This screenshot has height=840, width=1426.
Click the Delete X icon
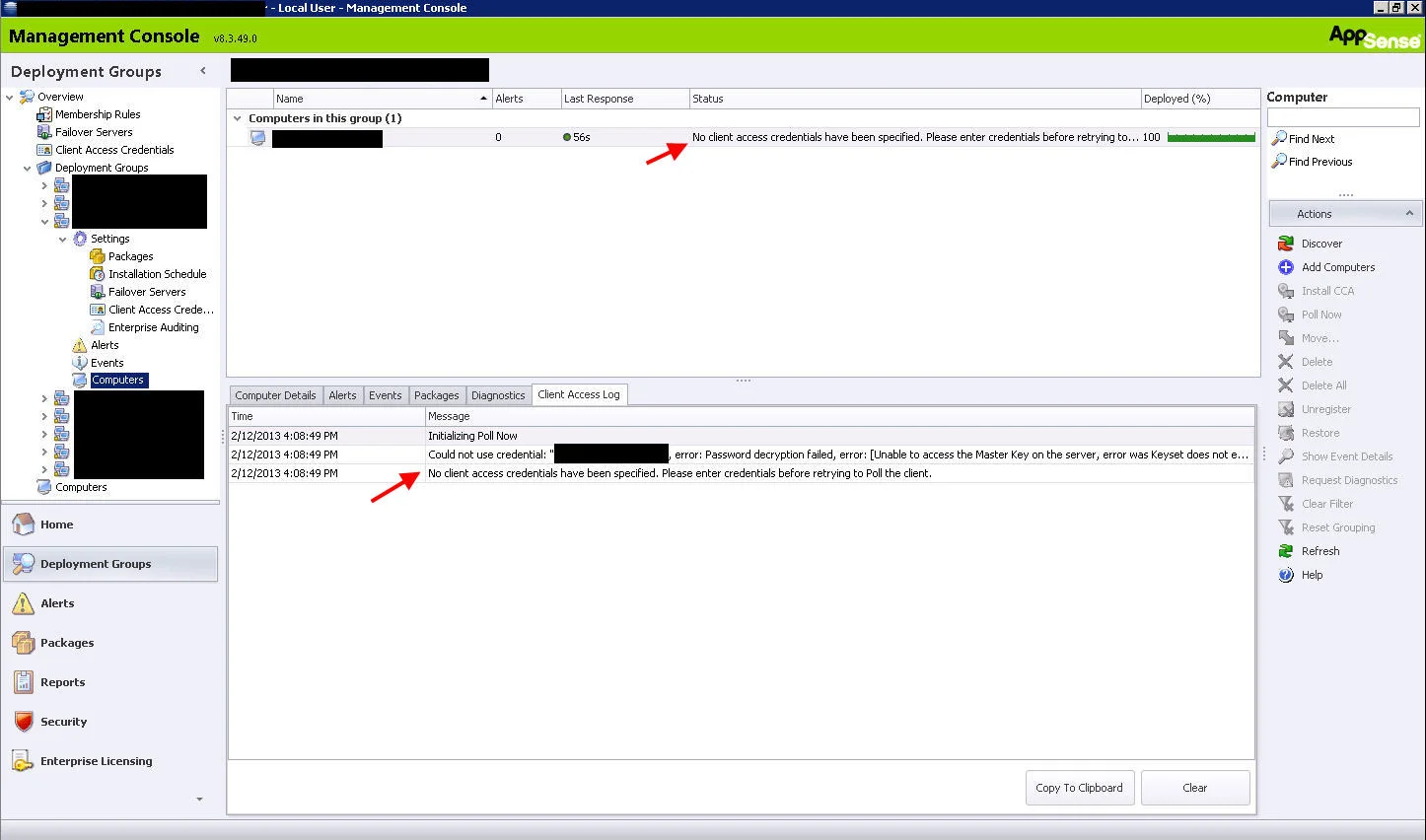pos(1286,362)
